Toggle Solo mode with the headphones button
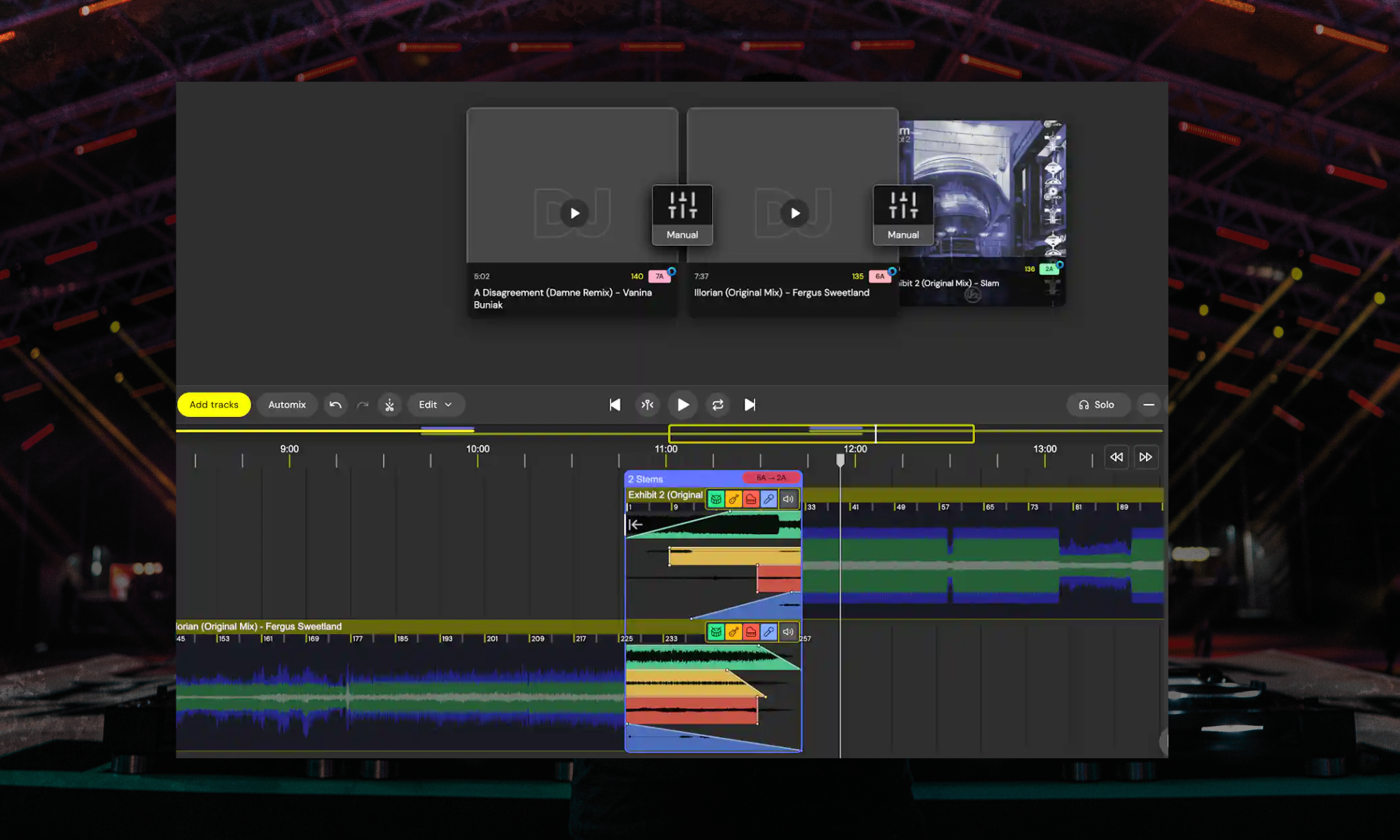 pos(1098,405)
